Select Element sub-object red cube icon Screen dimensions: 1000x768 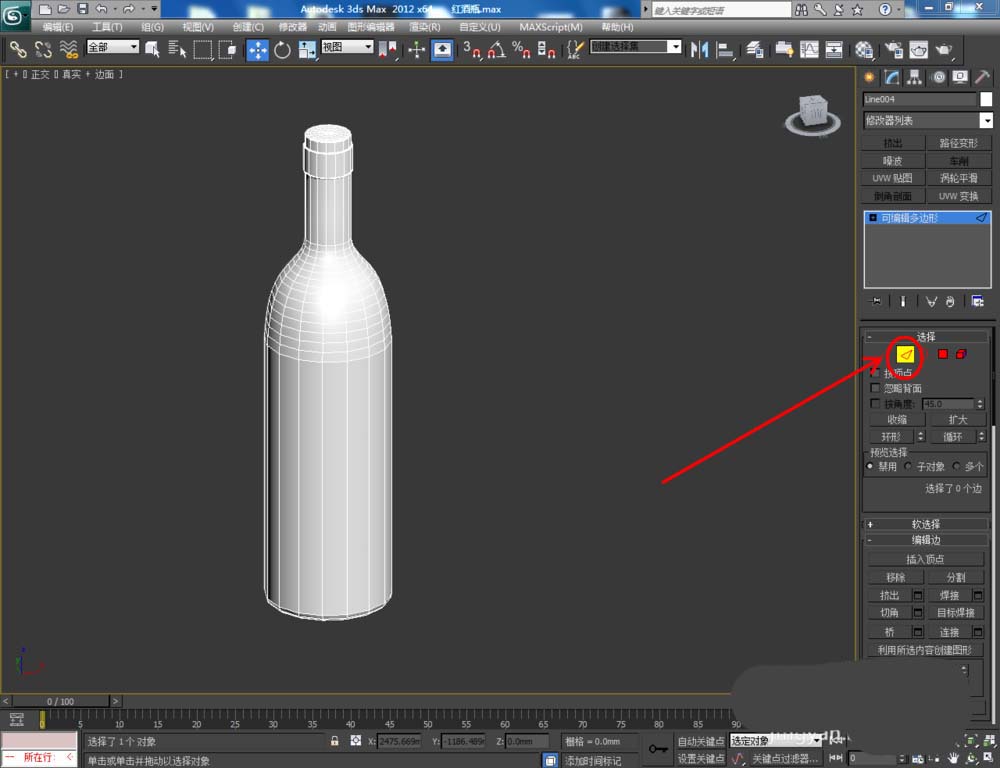click(961, 354)
